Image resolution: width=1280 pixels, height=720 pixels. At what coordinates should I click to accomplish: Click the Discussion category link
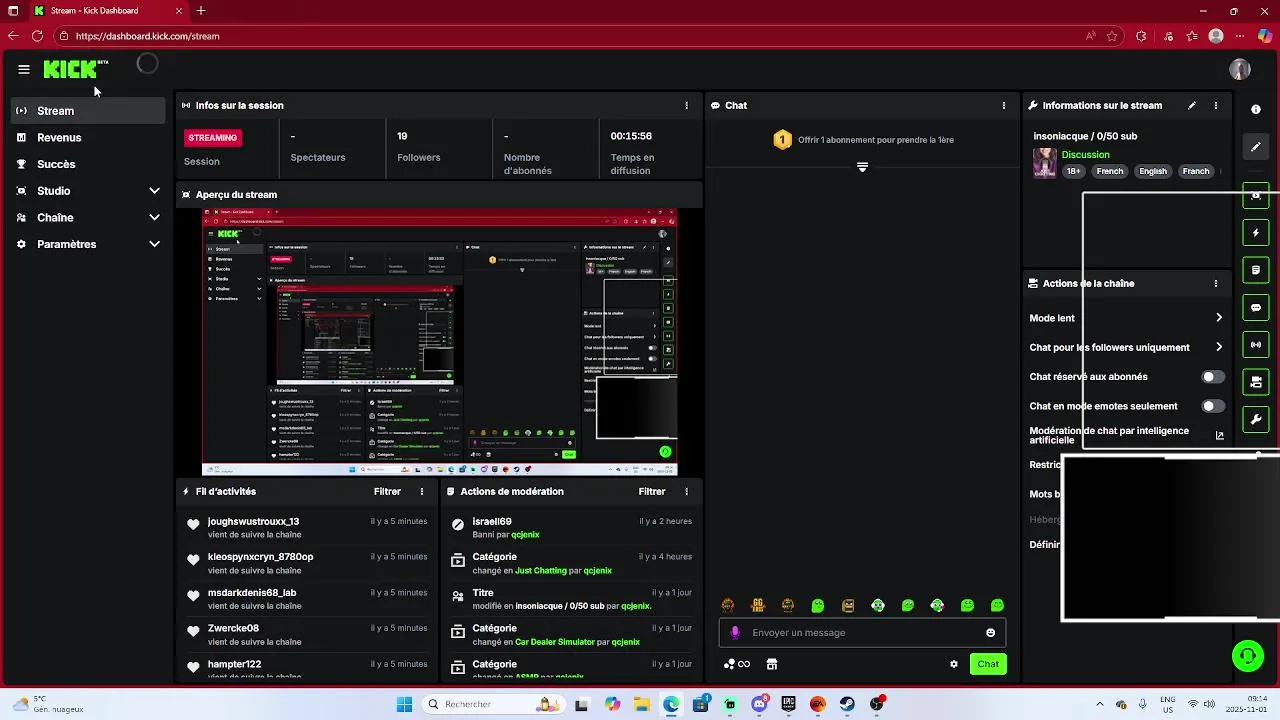pyautogui.click(x=1086, y=155)
